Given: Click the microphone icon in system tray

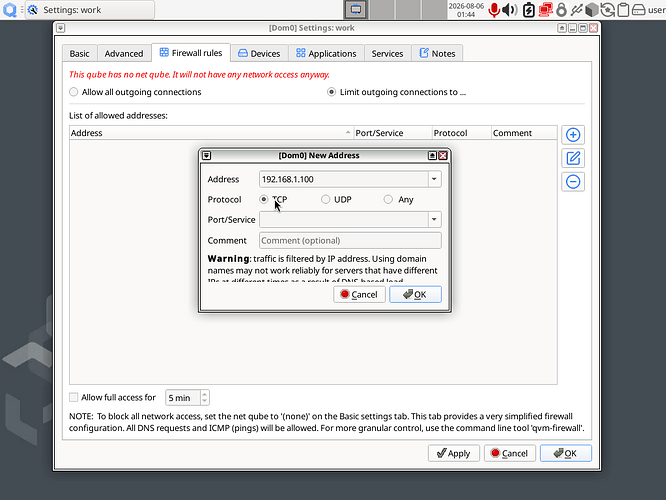Looking at the screenshot, I should [x=494, y=10].
